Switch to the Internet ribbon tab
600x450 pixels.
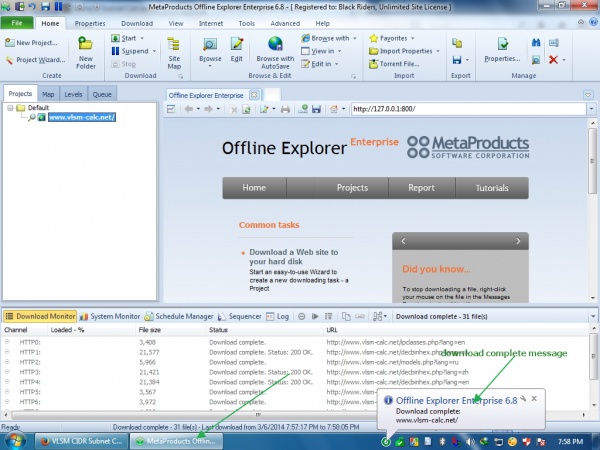point(210,22)
